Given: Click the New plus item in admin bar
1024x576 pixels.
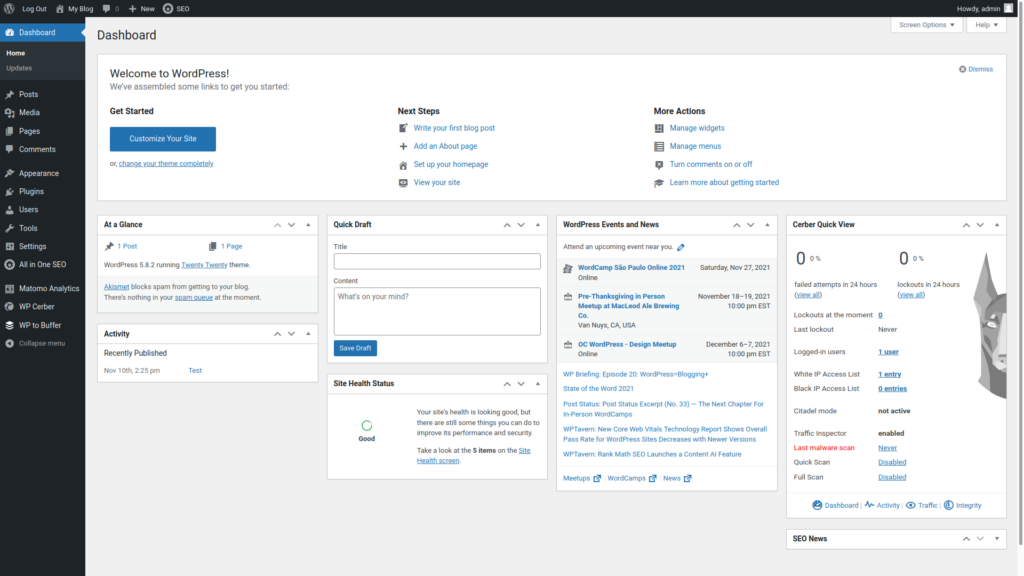Looking at the screenshot, I should 142,8.
